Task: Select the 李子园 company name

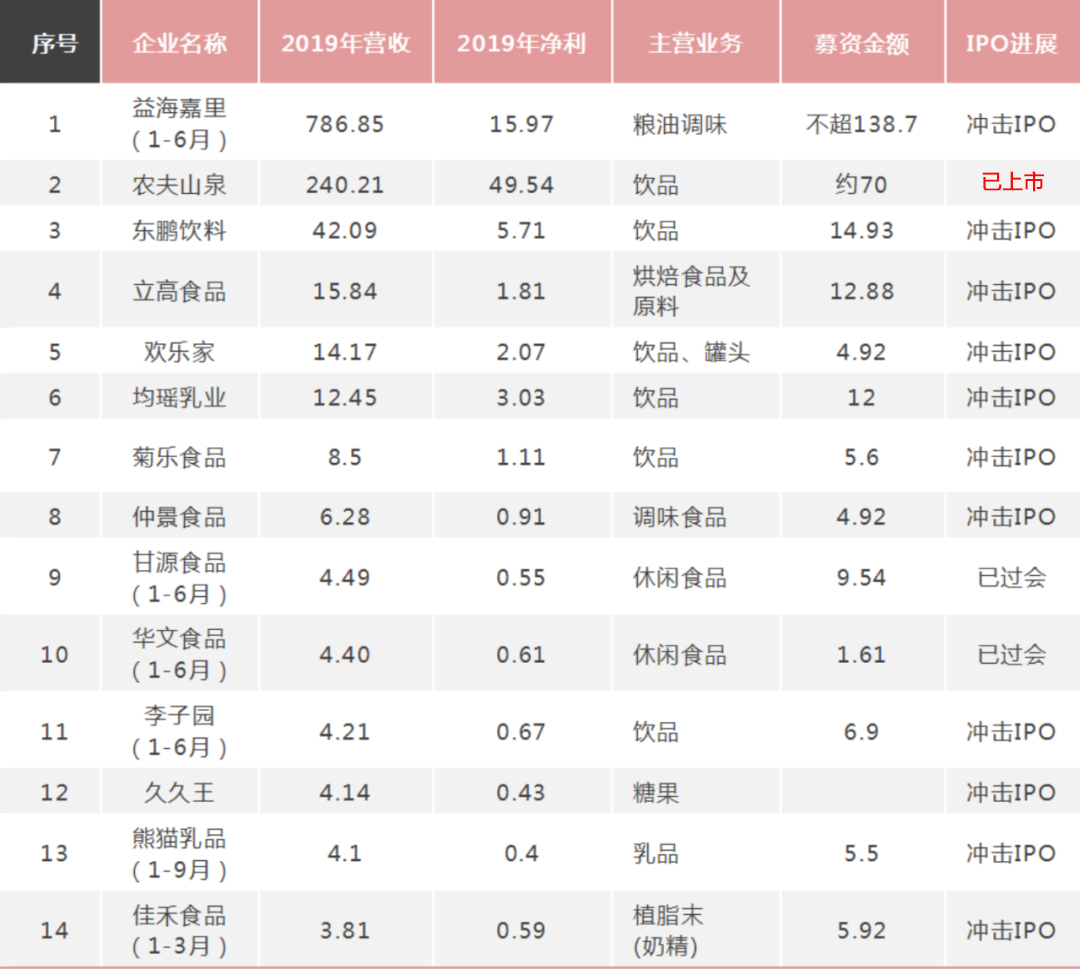Action: [179, 731]
